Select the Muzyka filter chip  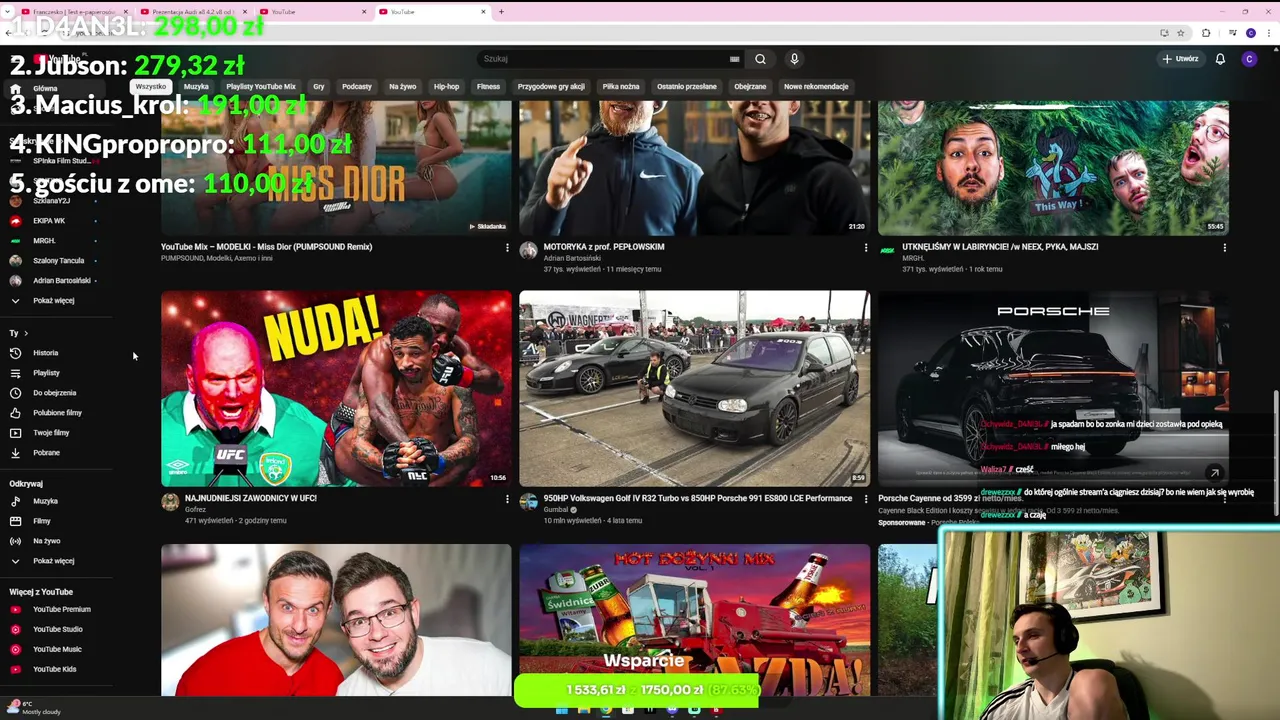pyautogui.click(x=196, y=87)
